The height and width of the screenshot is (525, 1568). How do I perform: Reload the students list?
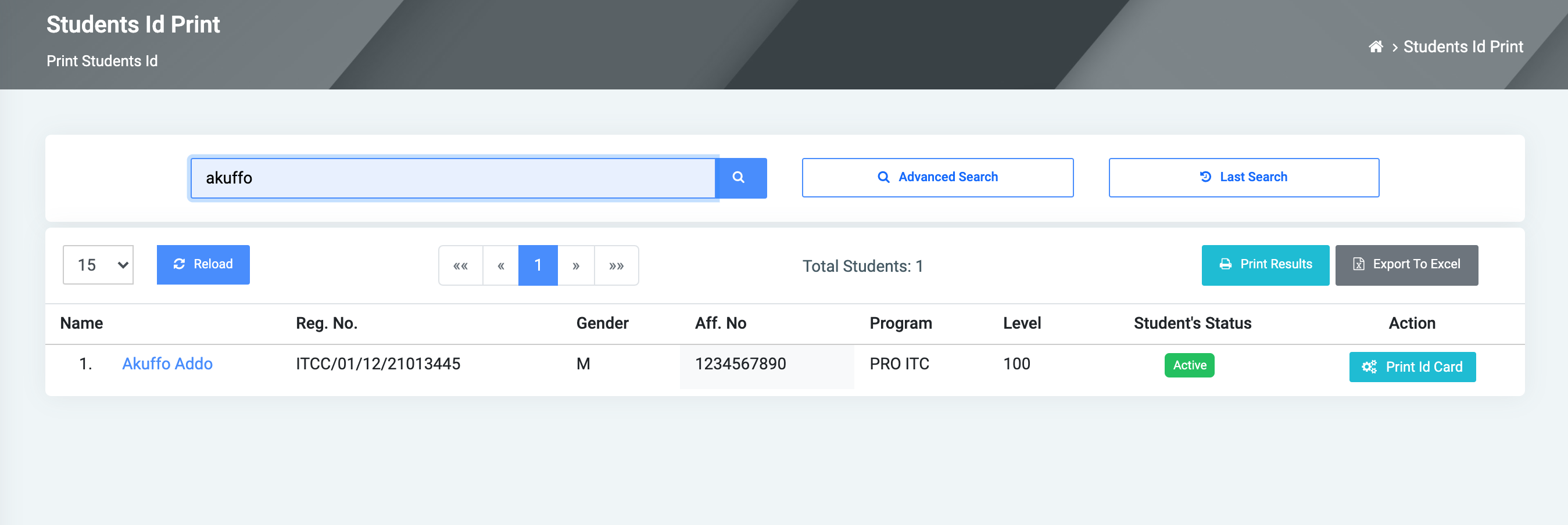[203, 265]
